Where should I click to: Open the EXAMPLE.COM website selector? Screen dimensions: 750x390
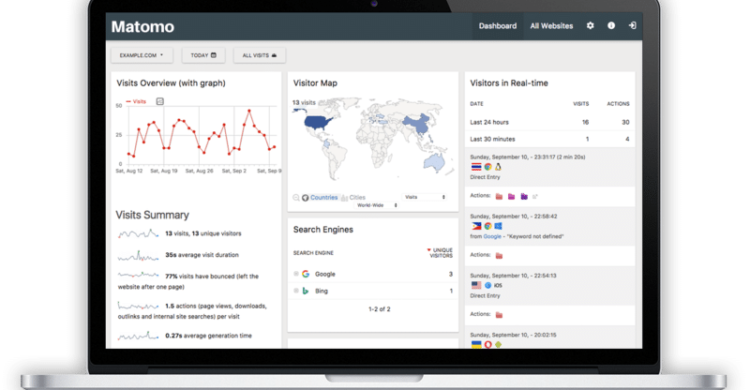(142, 56)
